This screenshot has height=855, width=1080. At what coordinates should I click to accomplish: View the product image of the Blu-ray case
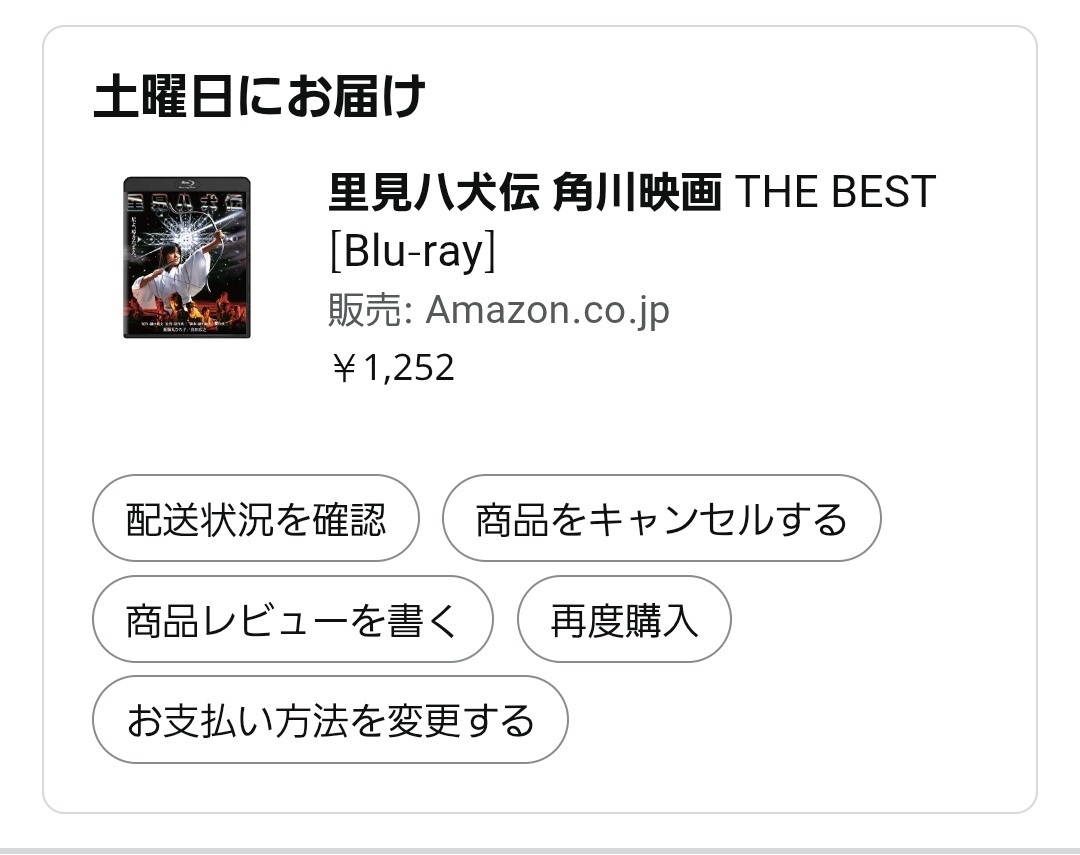(187, 257)
